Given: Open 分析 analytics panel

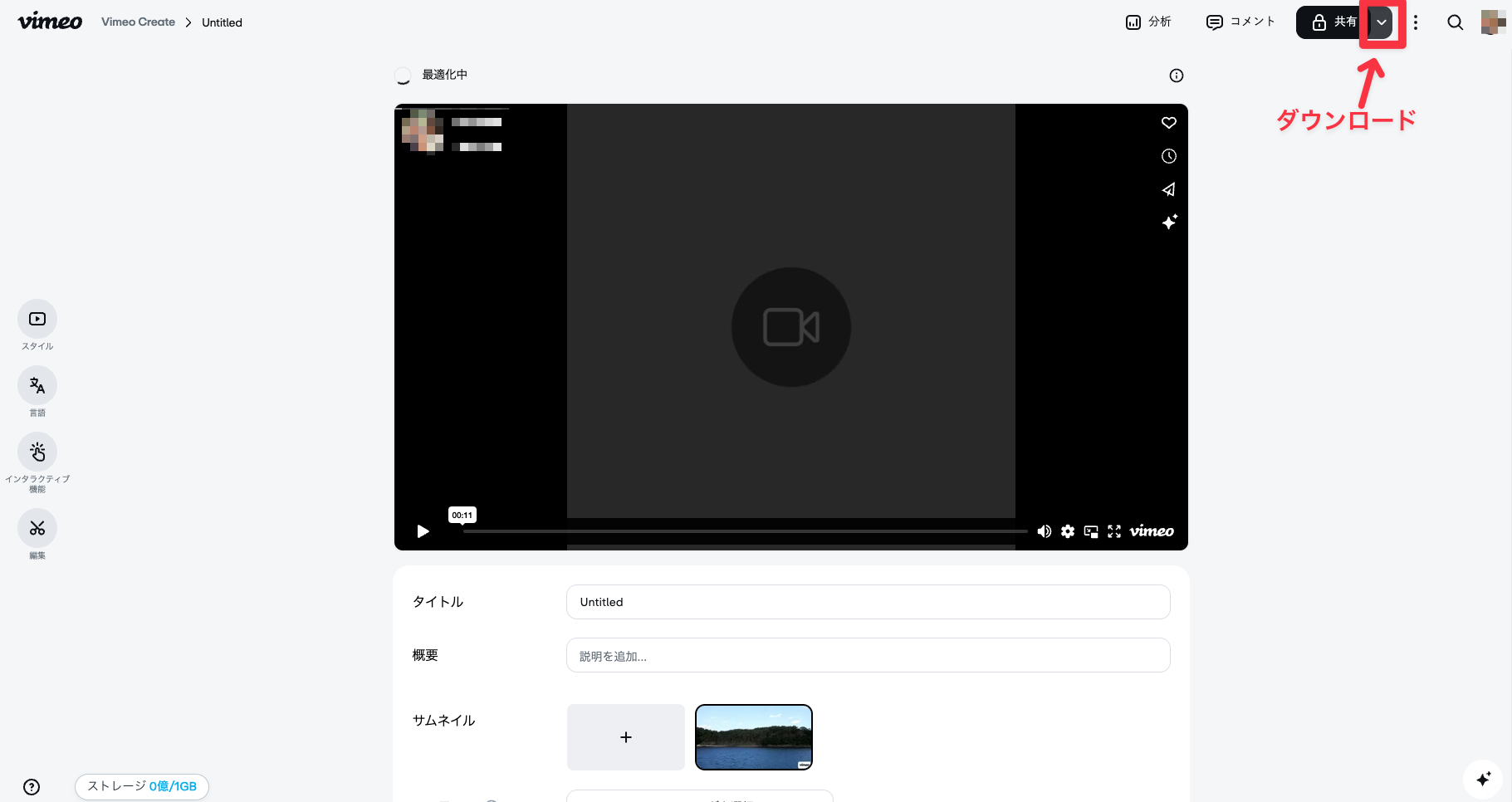Looking at the screenshot, I should point(1148,22).
